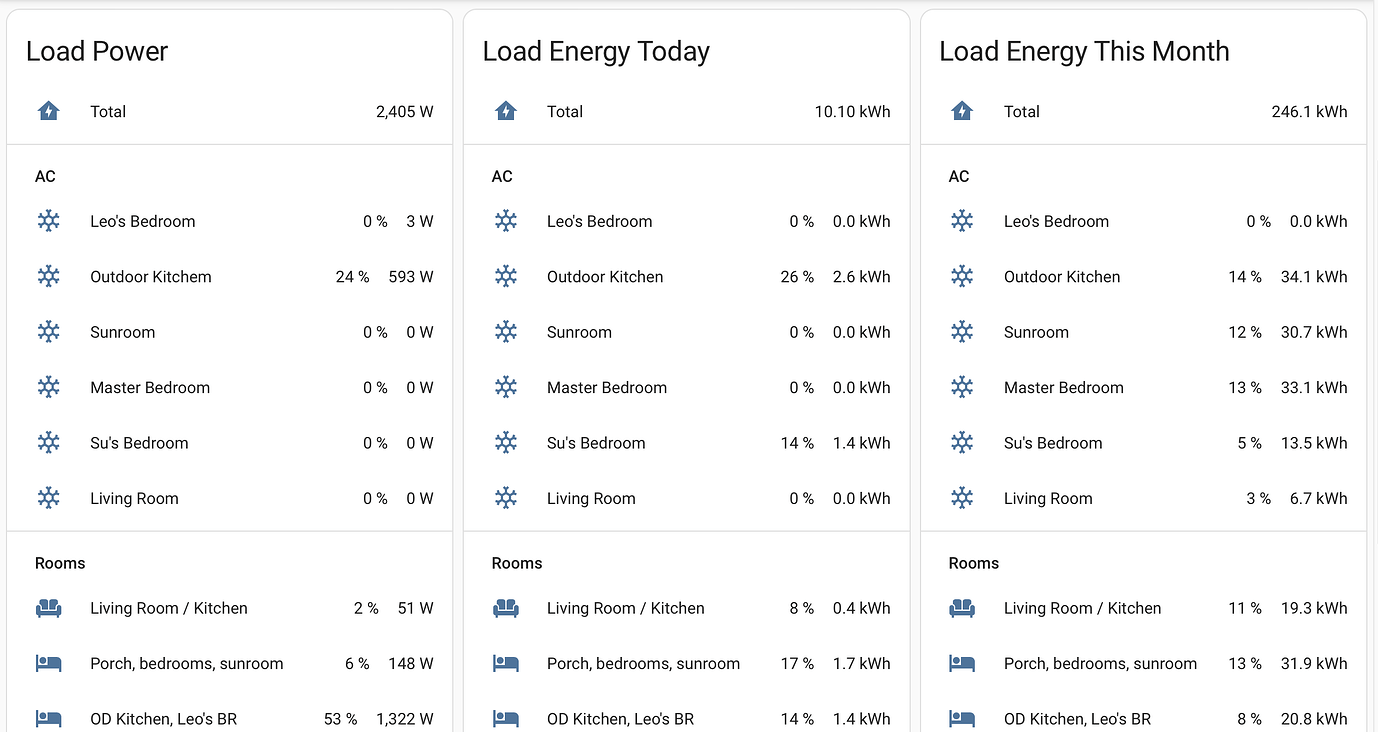Click the 2,405 W total power value
The height and width of the screenshot is (732, 1378).
coord(405,111)
